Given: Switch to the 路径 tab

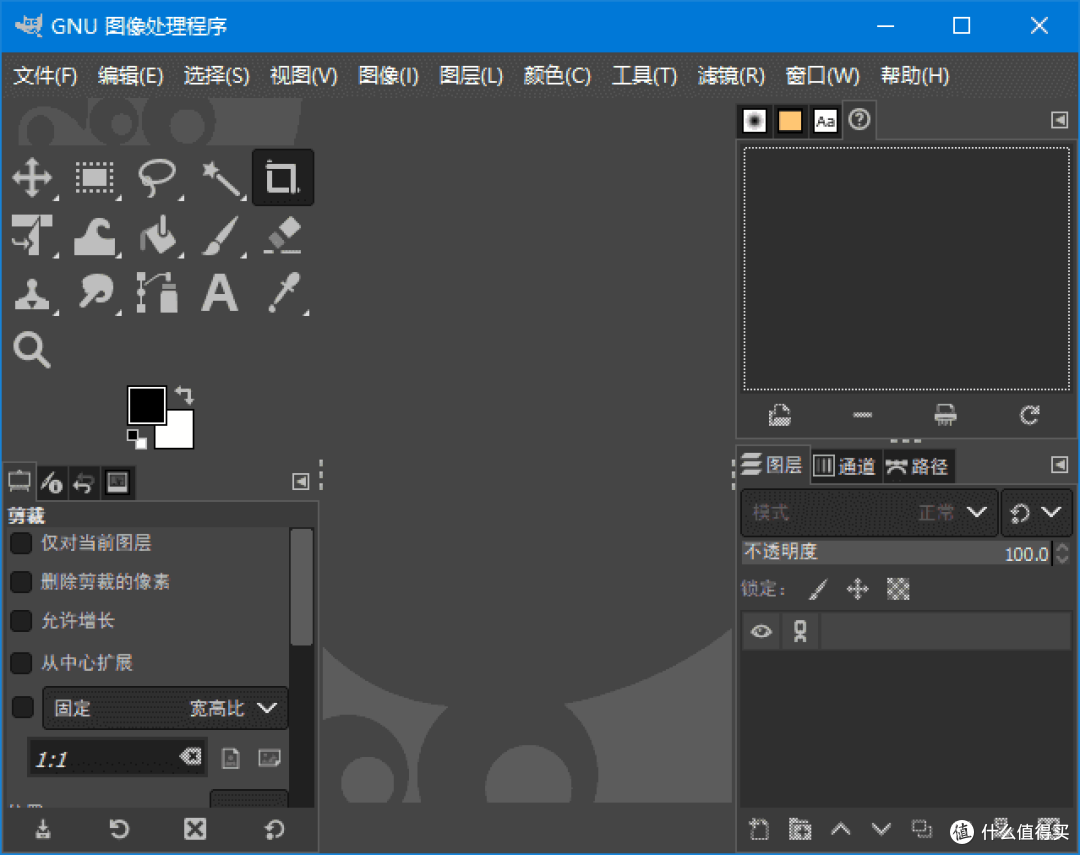Looking at the screenshot, I should (x=917, y=466).
